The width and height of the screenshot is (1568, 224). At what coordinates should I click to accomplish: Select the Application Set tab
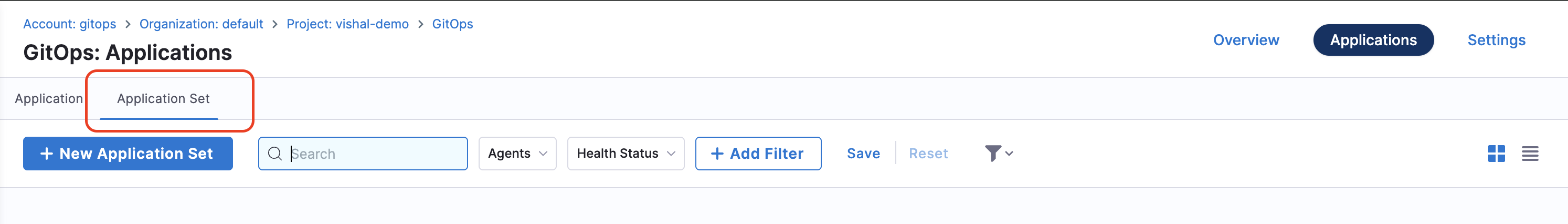pyautogui.click(x=163, y=99)
